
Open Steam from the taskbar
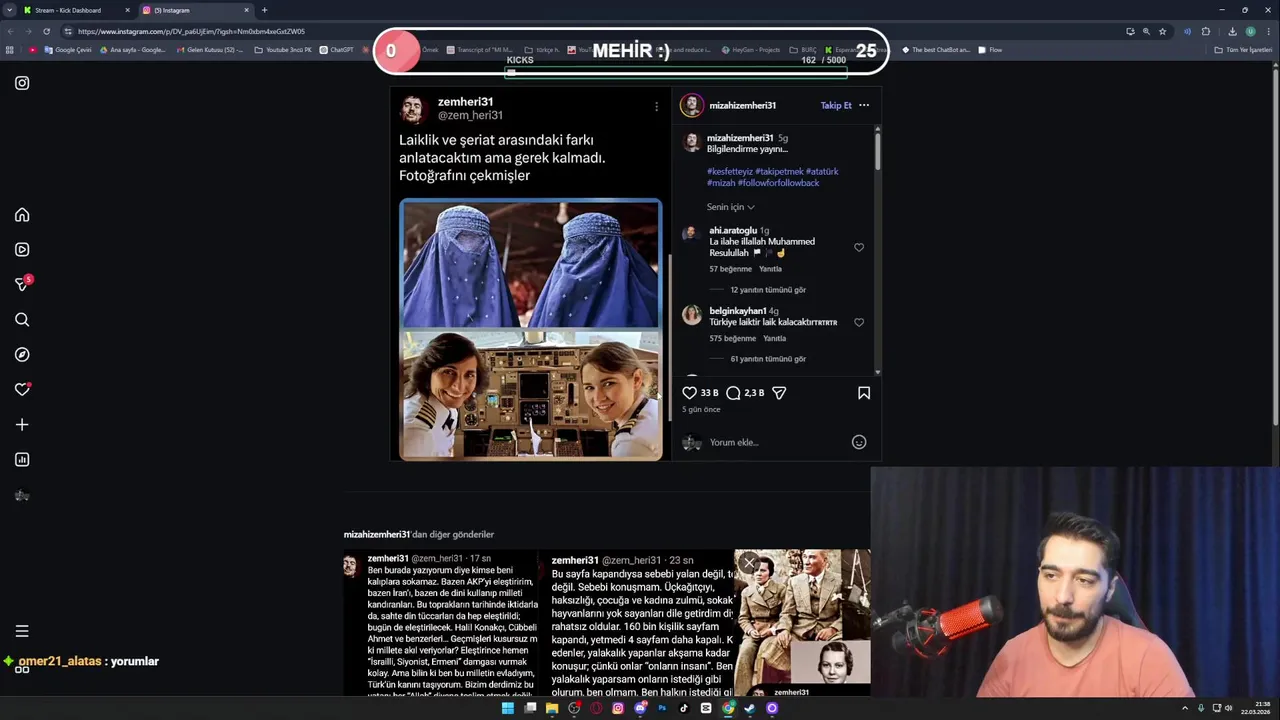750,708
